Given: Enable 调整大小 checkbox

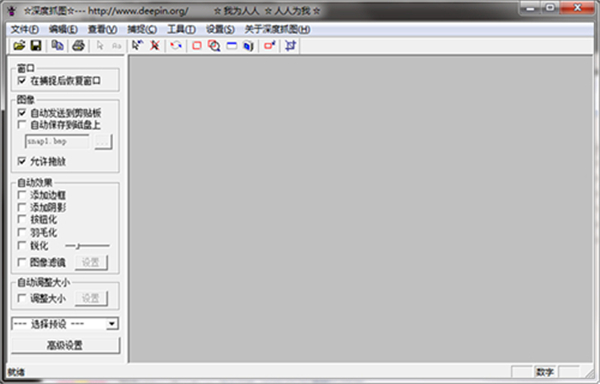Looking at the screenshot, I should [22, 298].
